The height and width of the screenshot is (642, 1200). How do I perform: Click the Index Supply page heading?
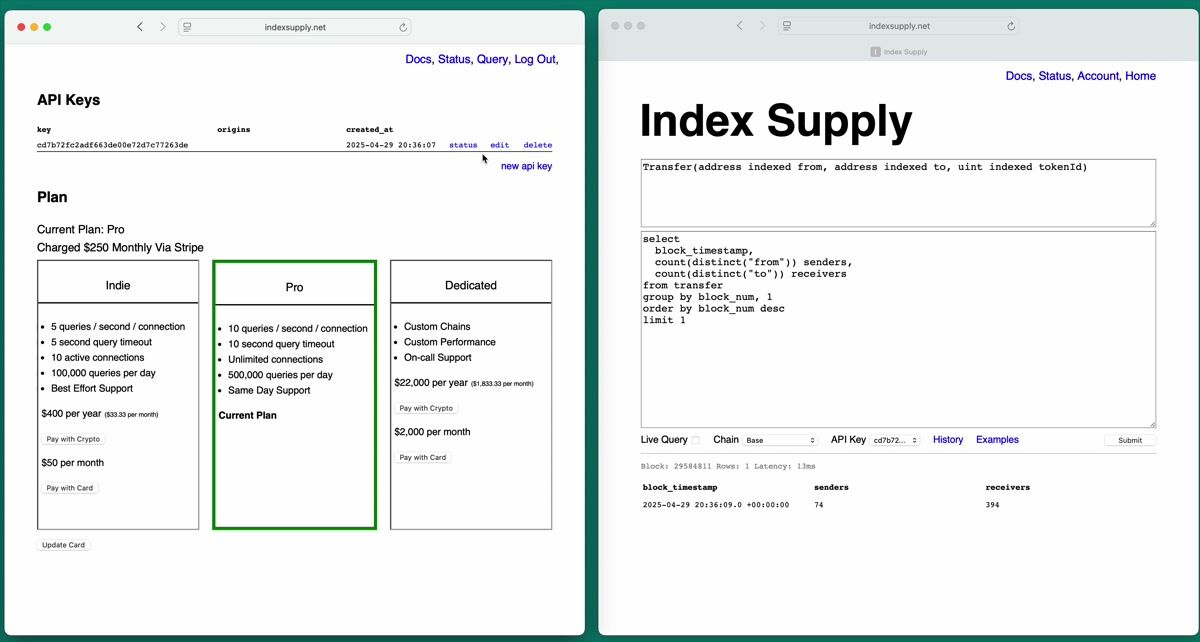click(x=776, y=121)
